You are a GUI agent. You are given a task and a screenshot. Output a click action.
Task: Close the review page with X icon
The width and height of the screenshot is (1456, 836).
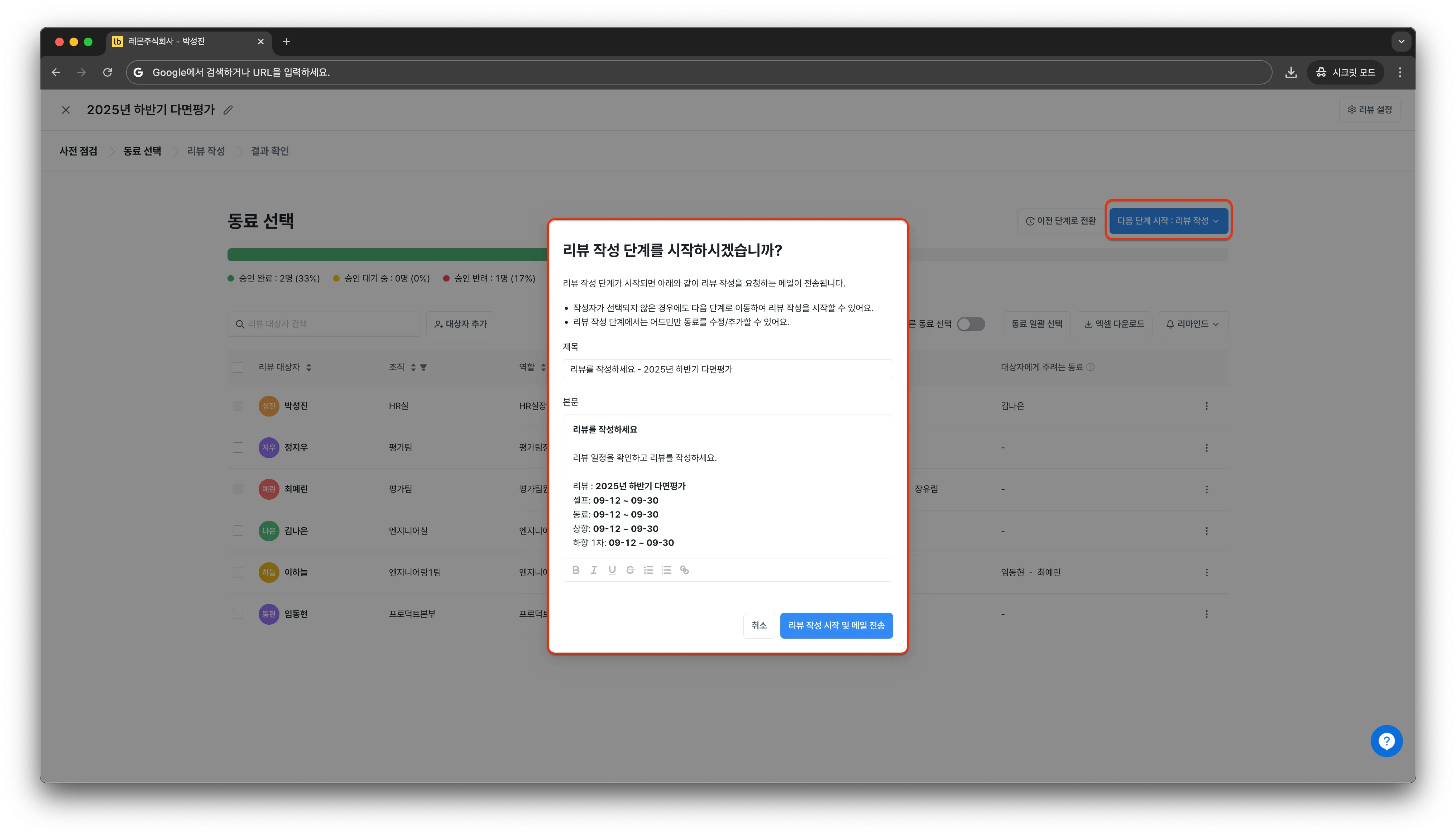point(66,110)
